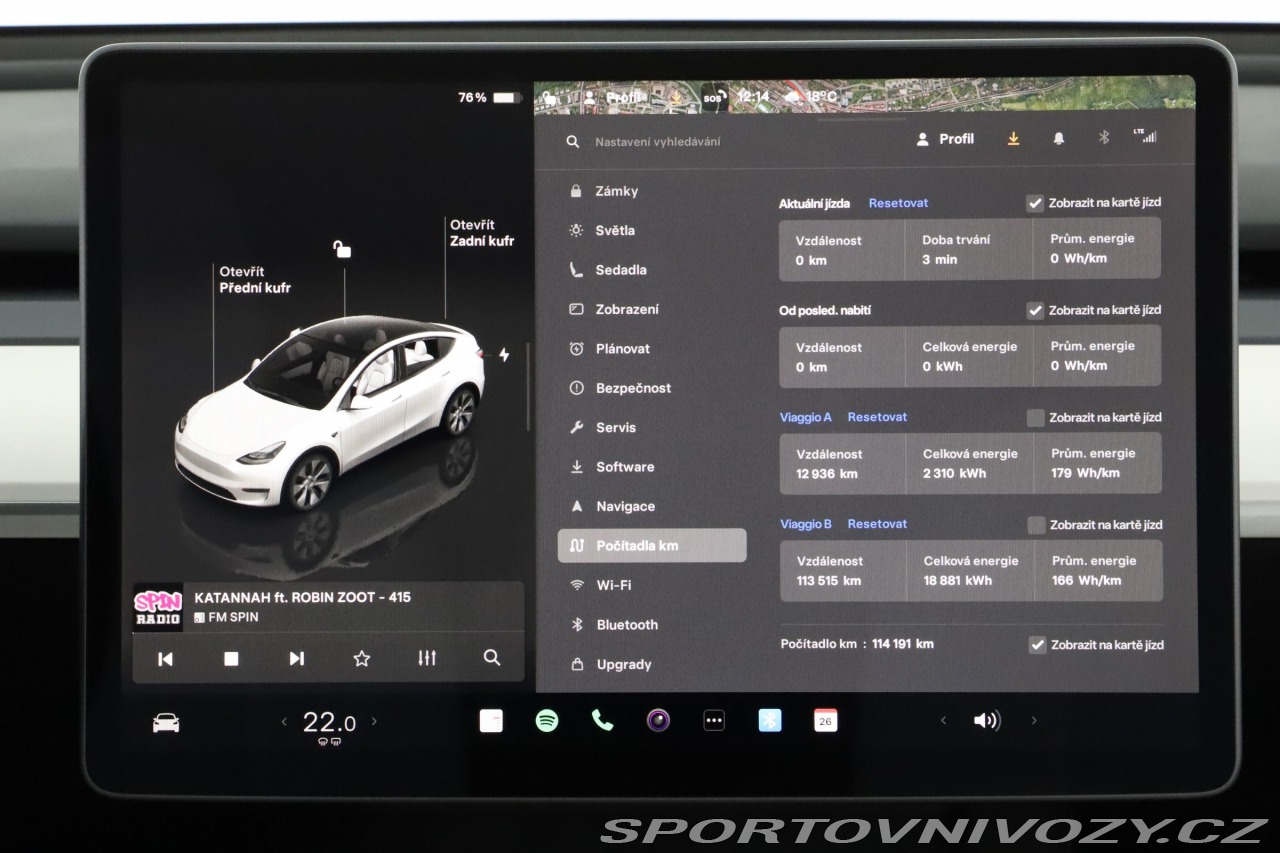Rename trip Viaggio B label
Image resolution: width=1280 pixels, height=853 pixels.
coord(805,524)
